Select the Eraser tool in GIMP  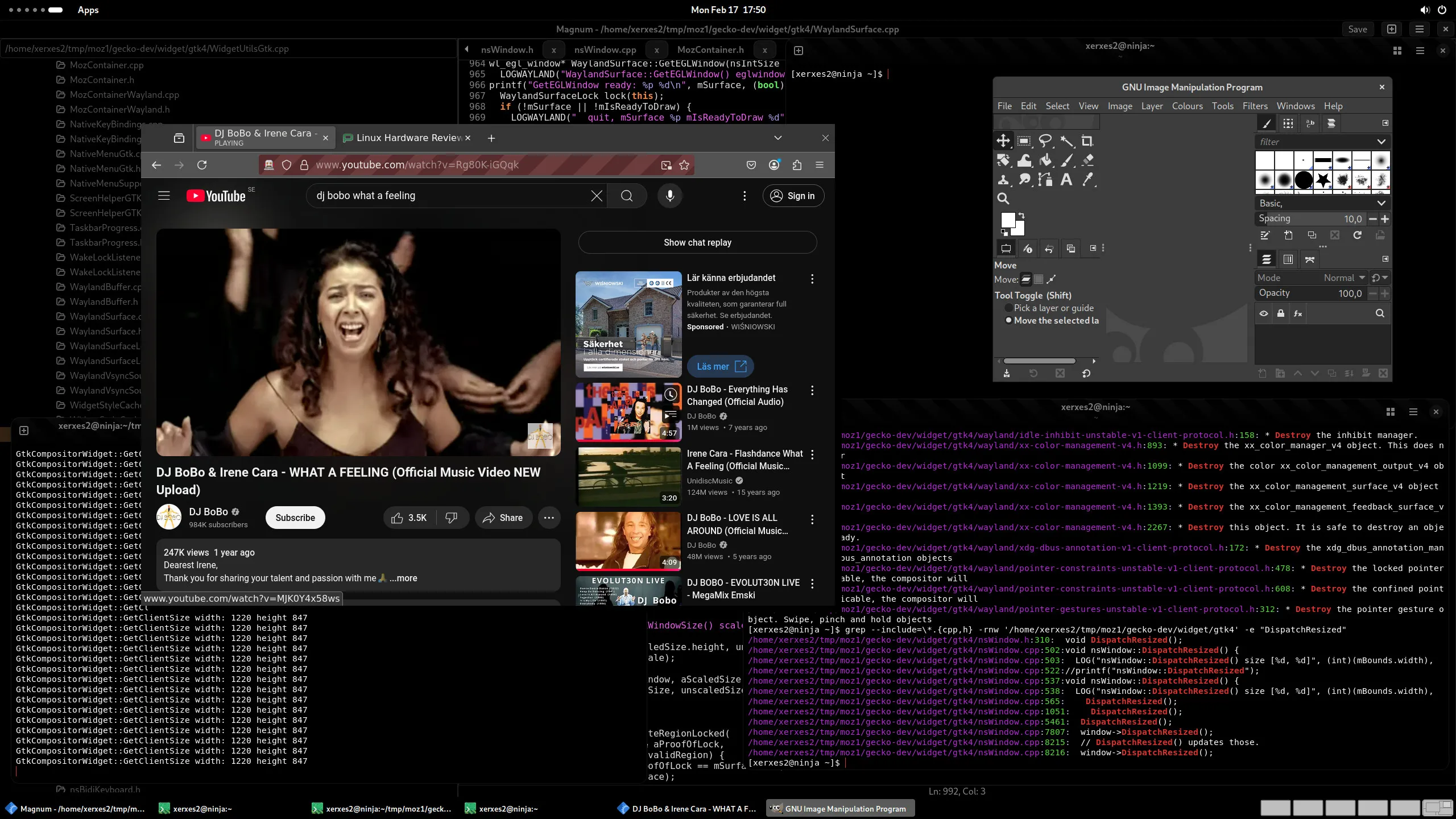click(x=1087, y=160)
